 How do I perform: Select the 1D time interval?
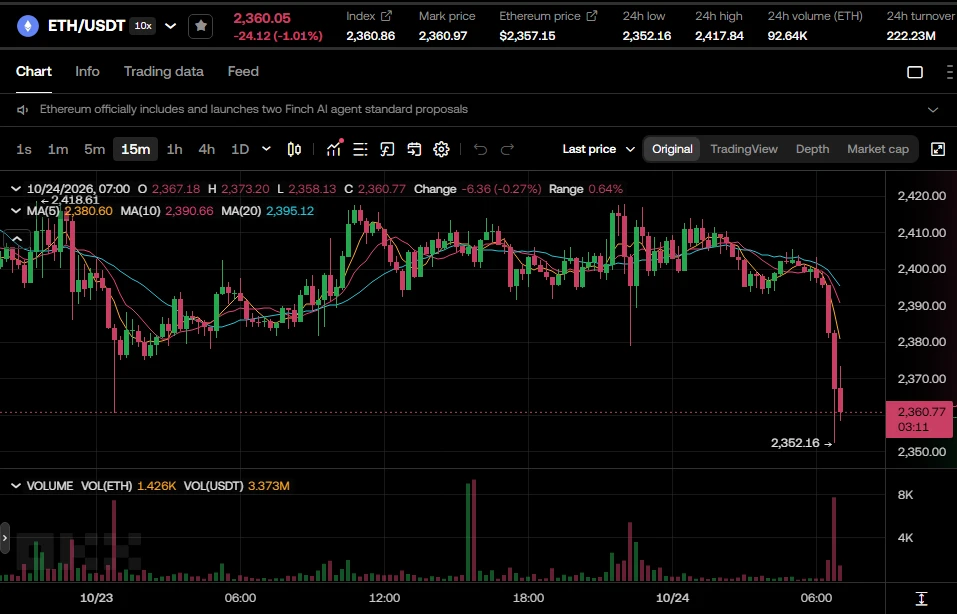coord(240,149)
